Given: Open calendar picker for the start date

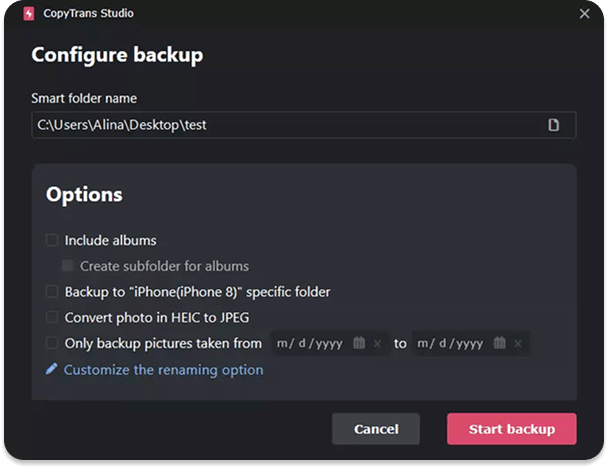Looking at the screenshot, I should coord(359,343).
